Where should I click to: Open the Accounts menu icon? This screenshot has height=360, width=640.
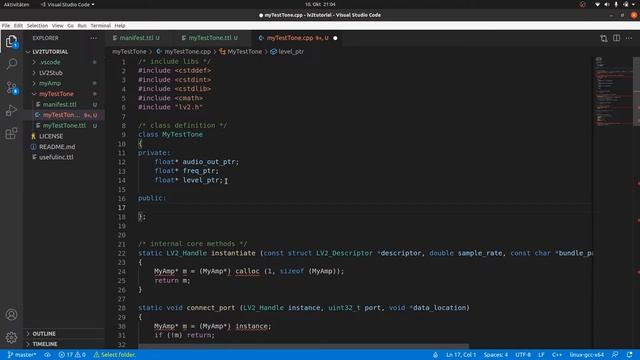click(x=11, y=314)
